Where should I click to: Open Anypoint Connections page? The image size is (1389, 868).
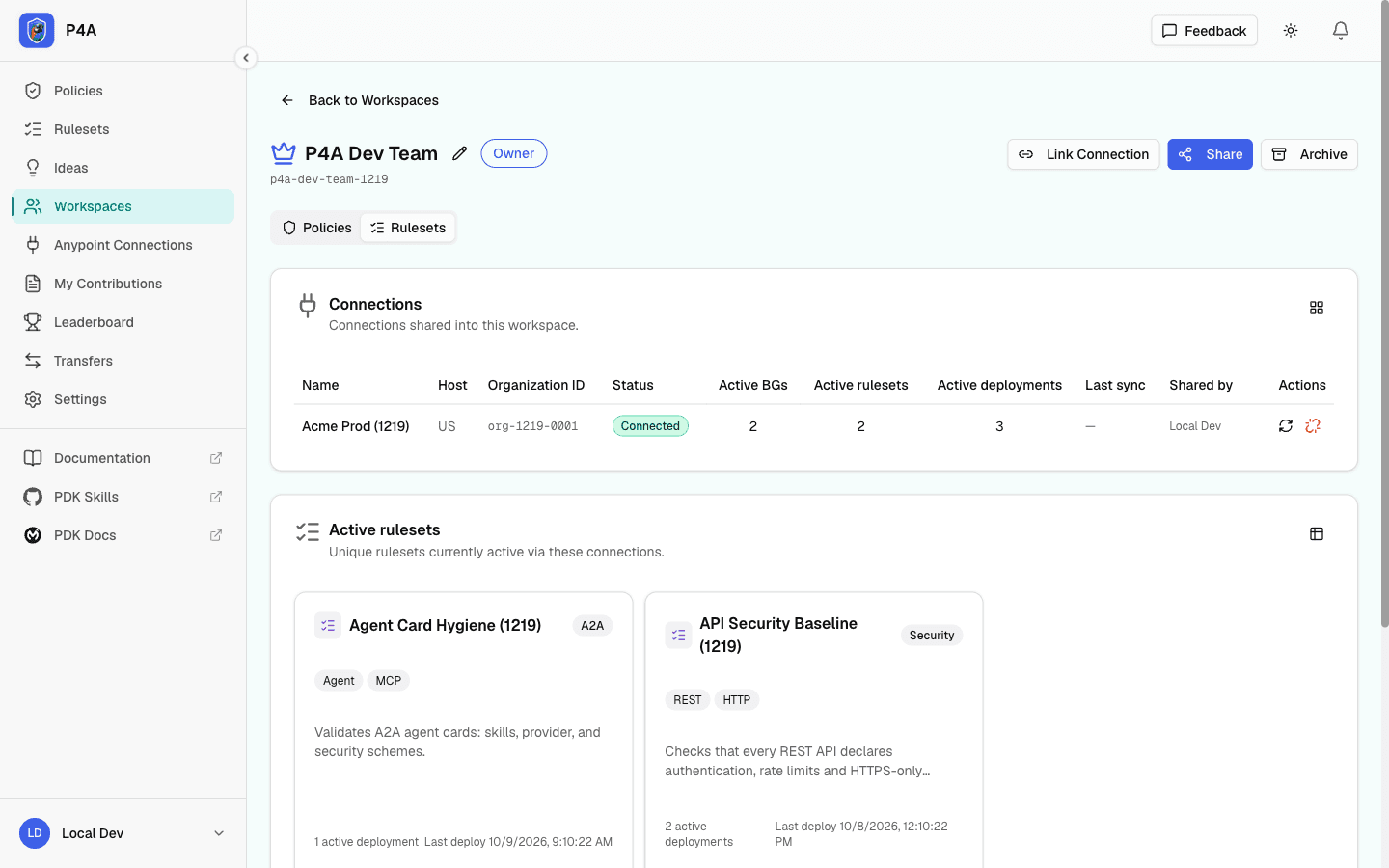pos(123,245)
